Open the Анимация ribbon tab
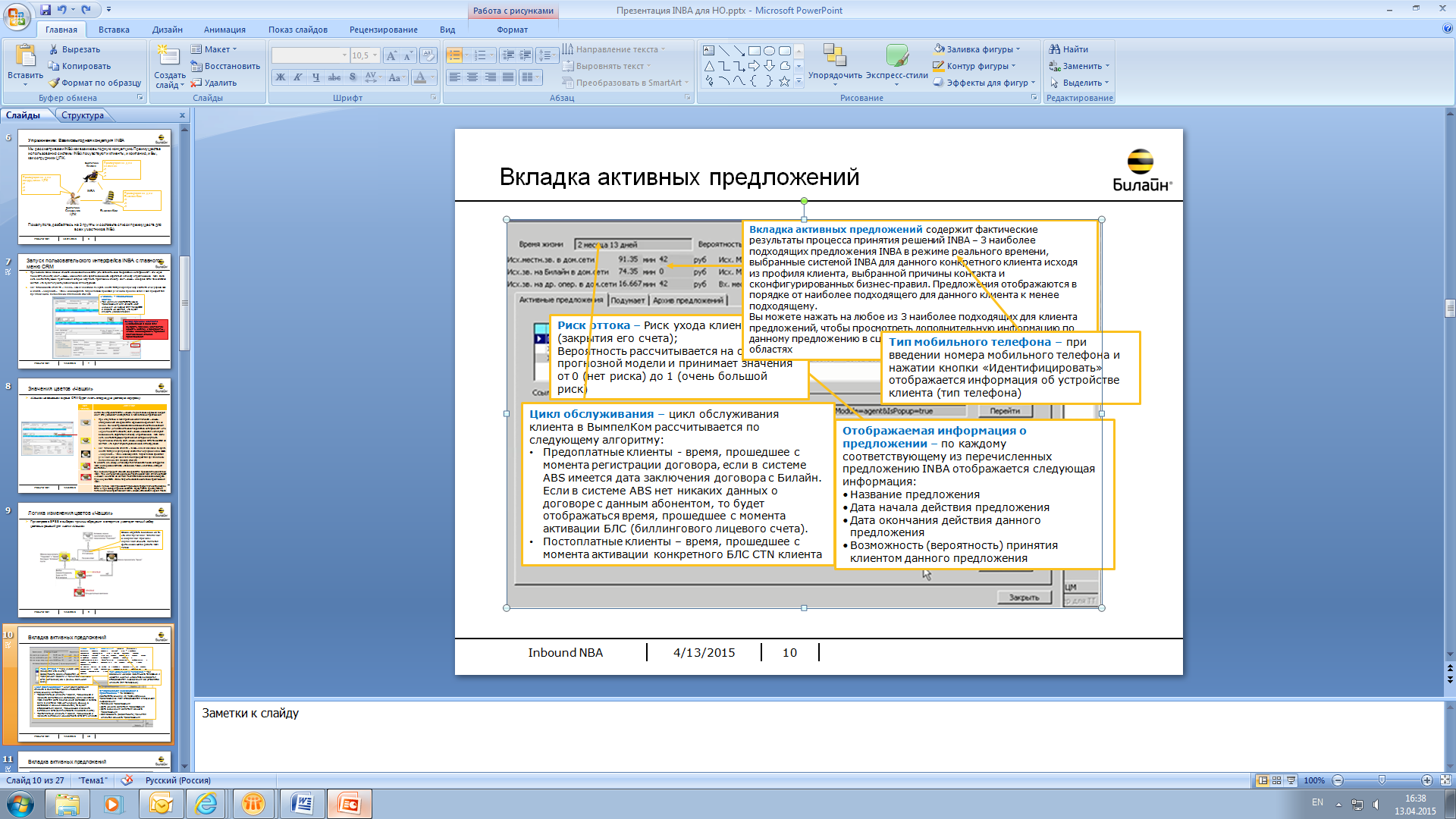 224,30
